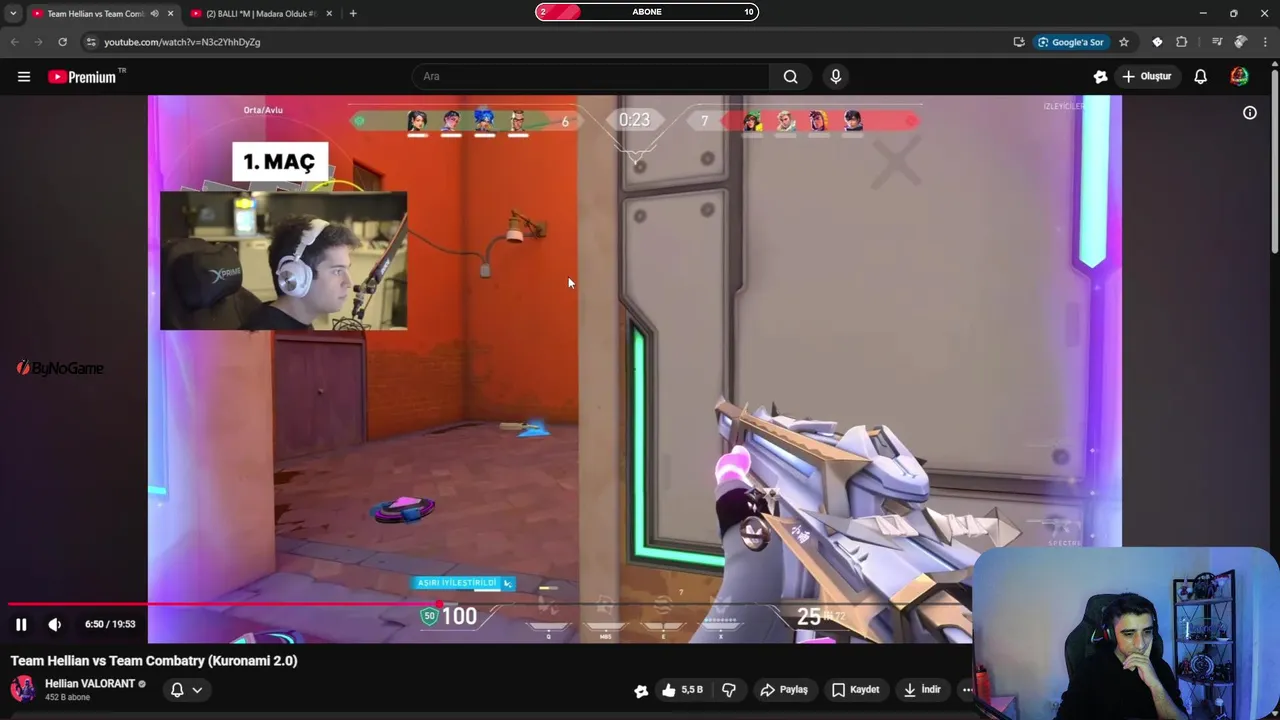Click the Paylaş share button
The width and height of the screenshot is (1280, 720).
coord(784,689)
